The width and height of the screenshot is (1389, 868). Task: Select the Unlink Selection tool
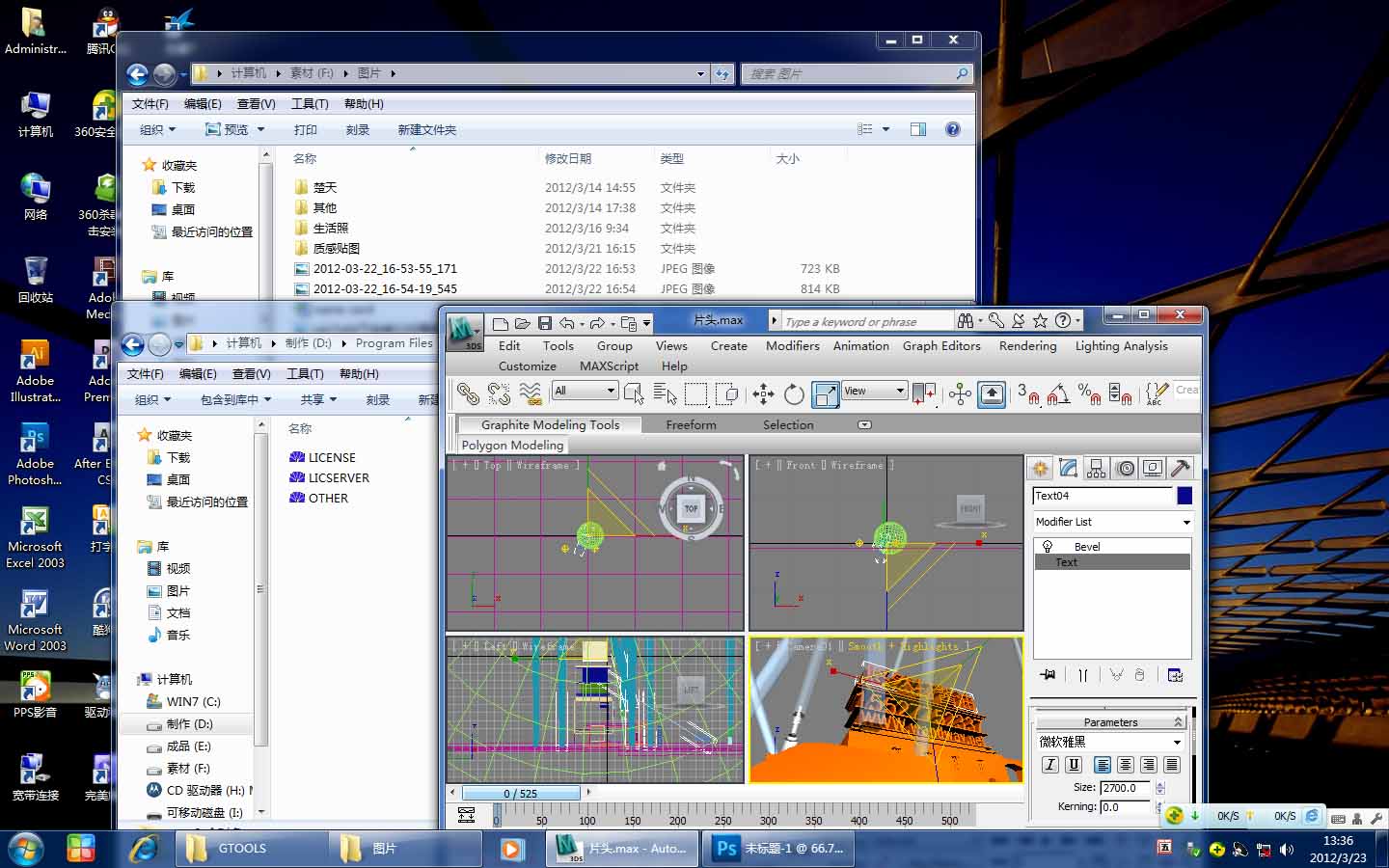(499, 393)
